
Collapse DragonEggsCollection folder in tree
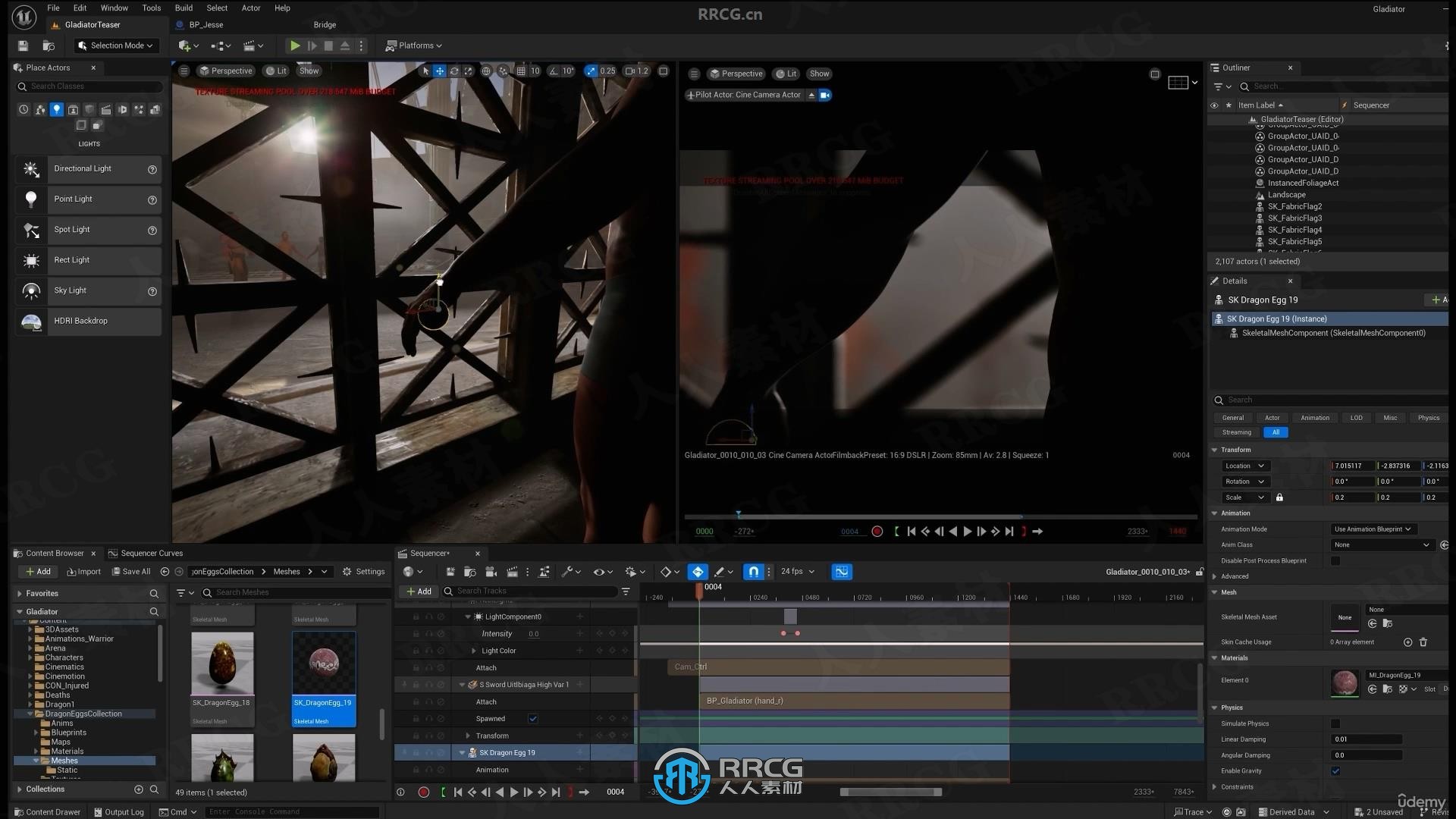[30, 714]
